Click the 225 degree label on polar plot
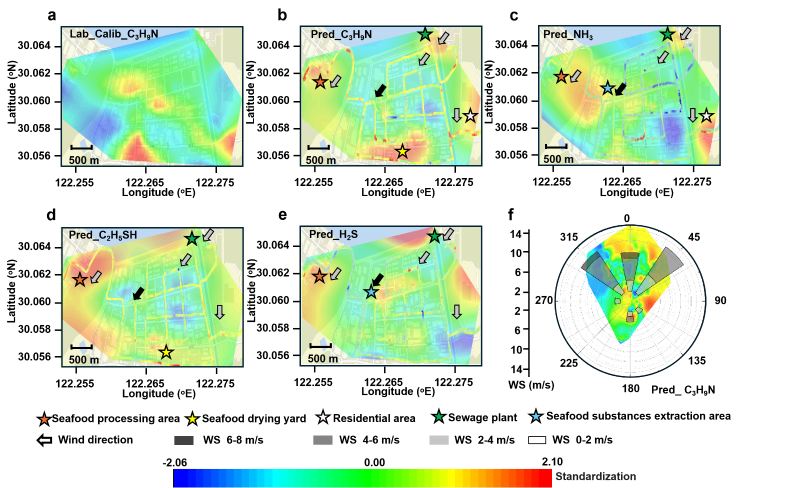Viewport: 800px width, 488px height. point(569,363)
